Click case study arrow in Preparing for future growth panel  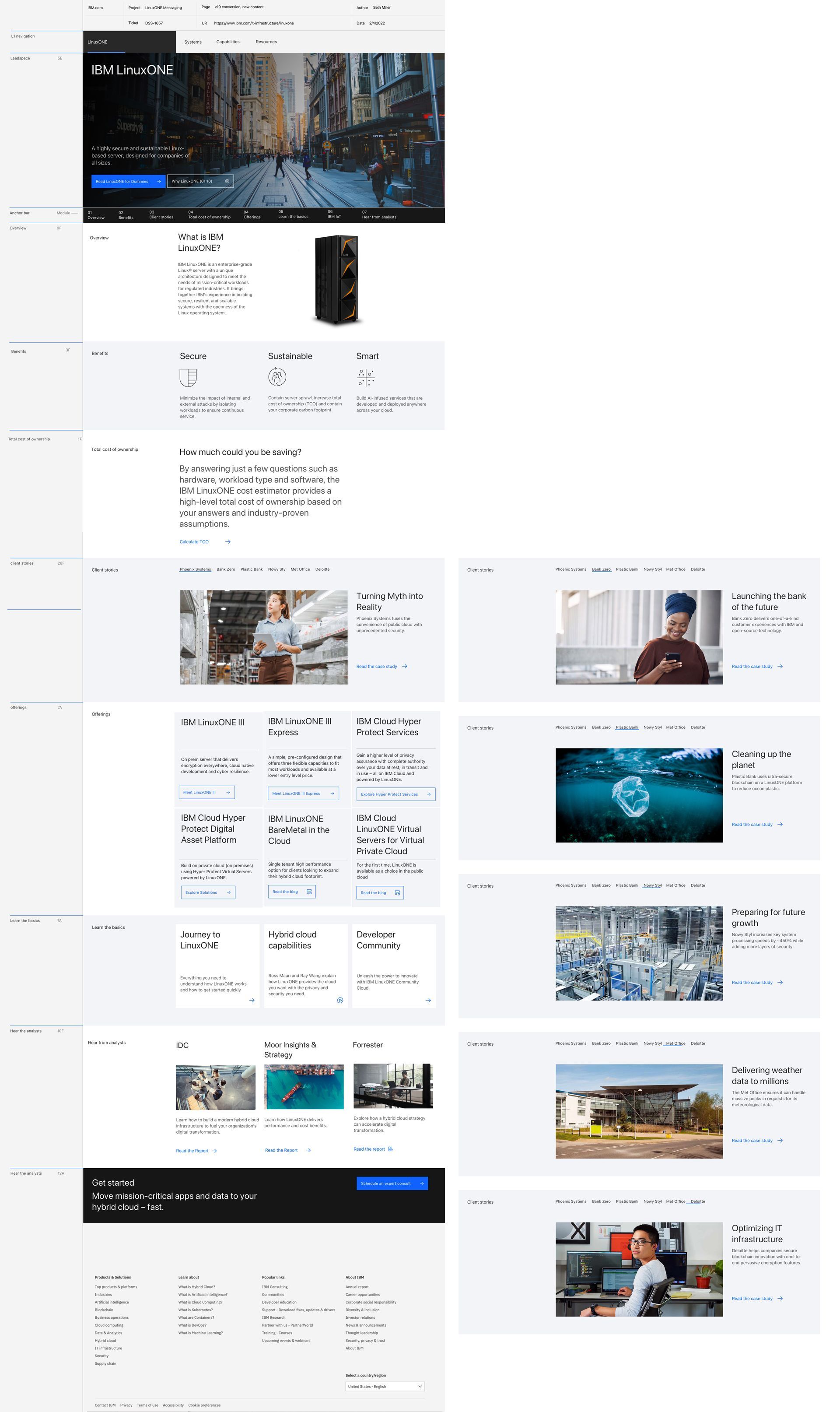pos(780,982)
